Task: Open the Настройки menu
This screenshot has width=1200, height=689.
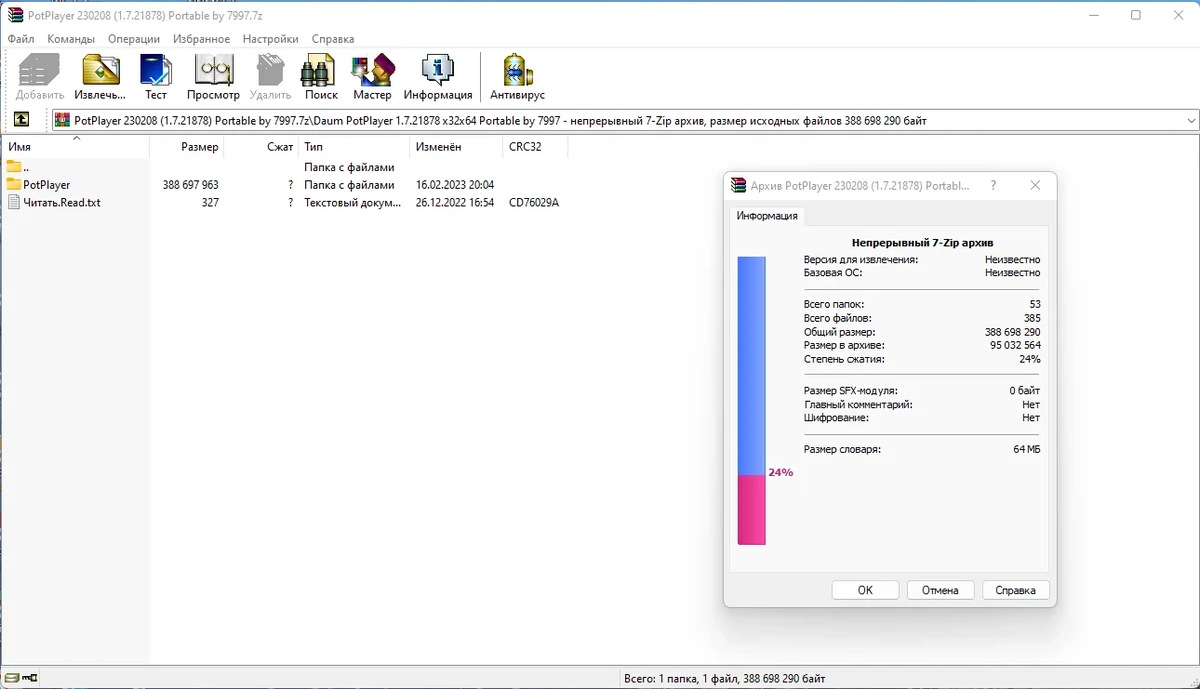Action: [x=270, y=39]
